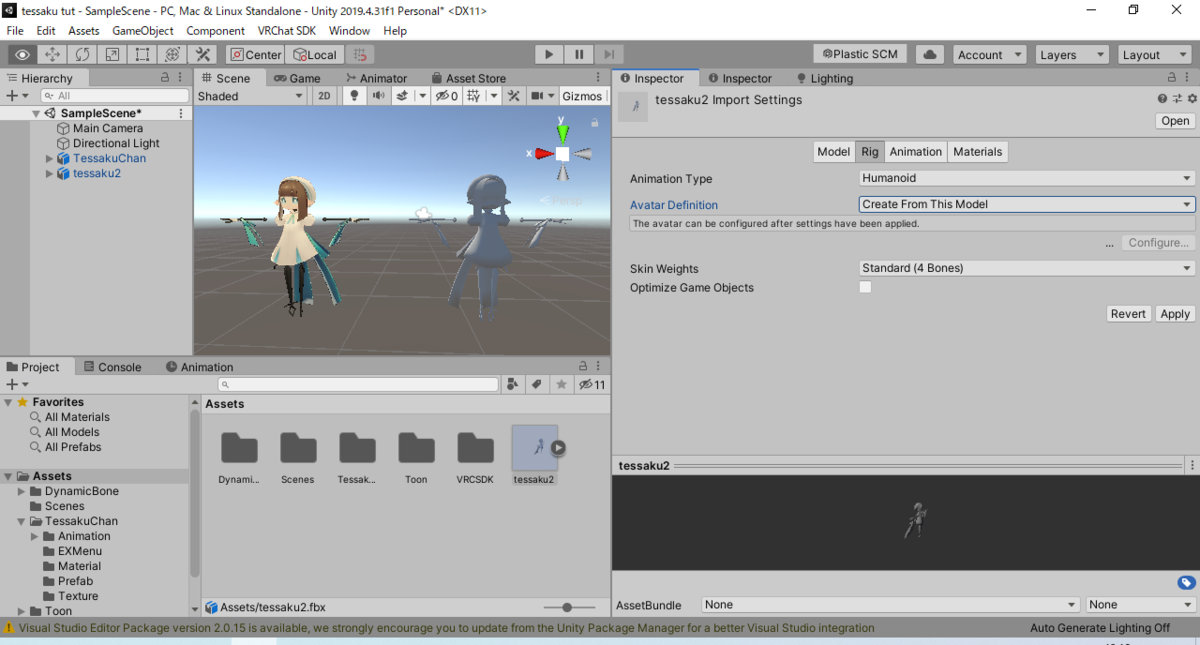1200x645 pixels.
Task: Select the Rect Transform tool
Action: (x=142, y=55)
